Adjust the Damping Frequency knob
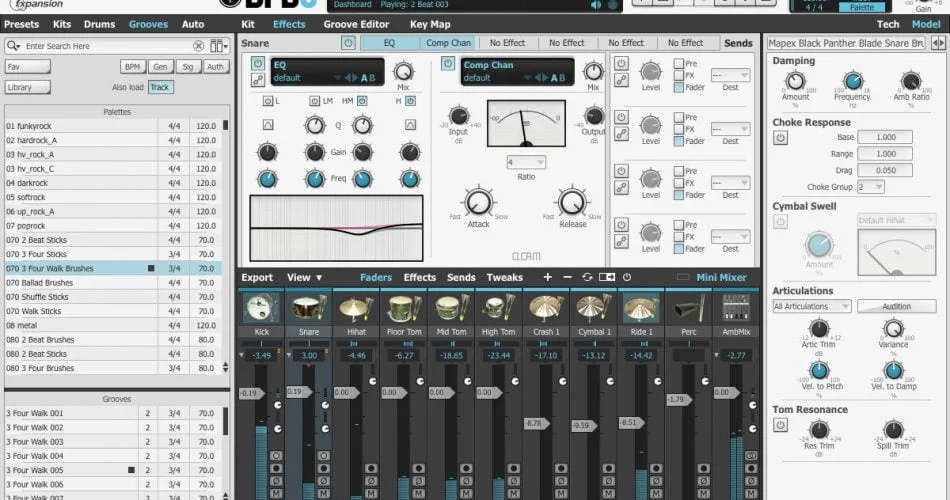The image size is (950, 500). (x=852, y=81)
